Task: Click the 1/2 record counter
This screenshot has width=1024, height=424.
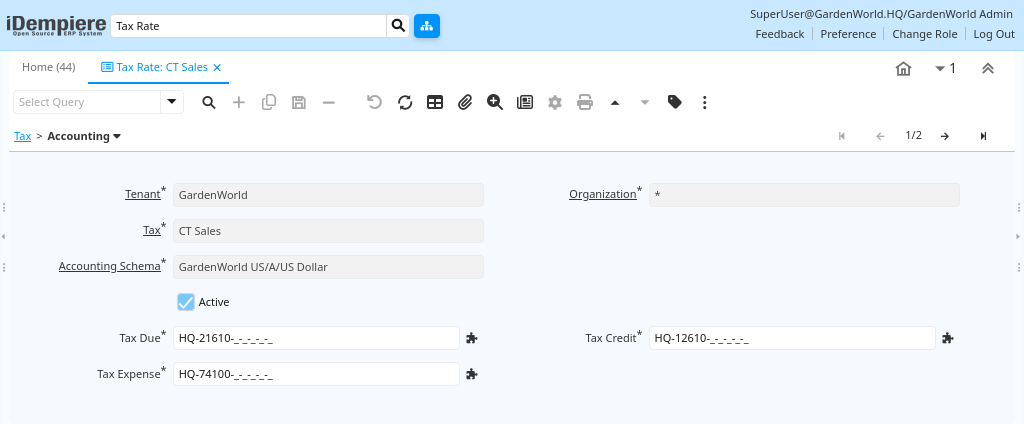Action: pyautogui.click(x=914, y=135)
